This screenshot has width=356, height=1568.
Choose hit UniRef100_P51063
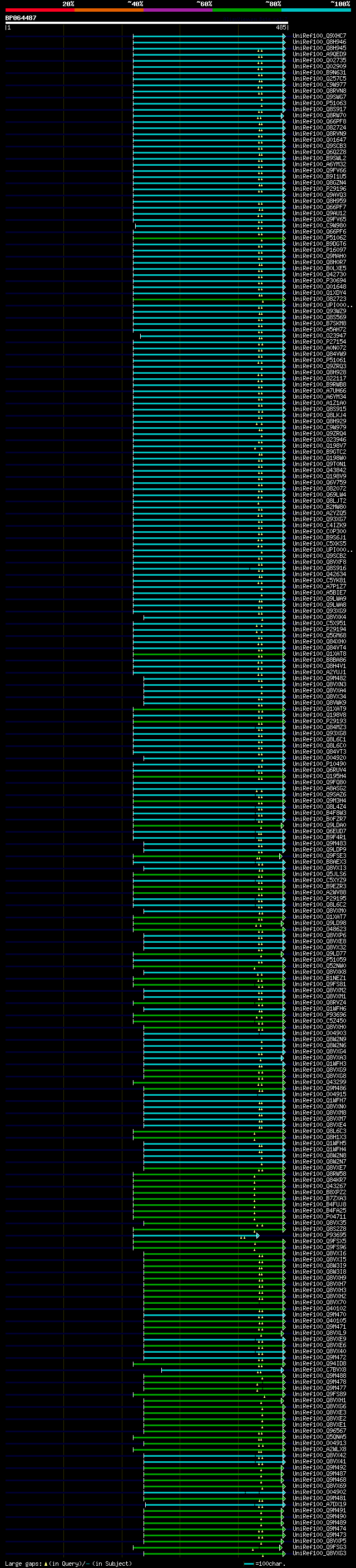click(319, 103)
